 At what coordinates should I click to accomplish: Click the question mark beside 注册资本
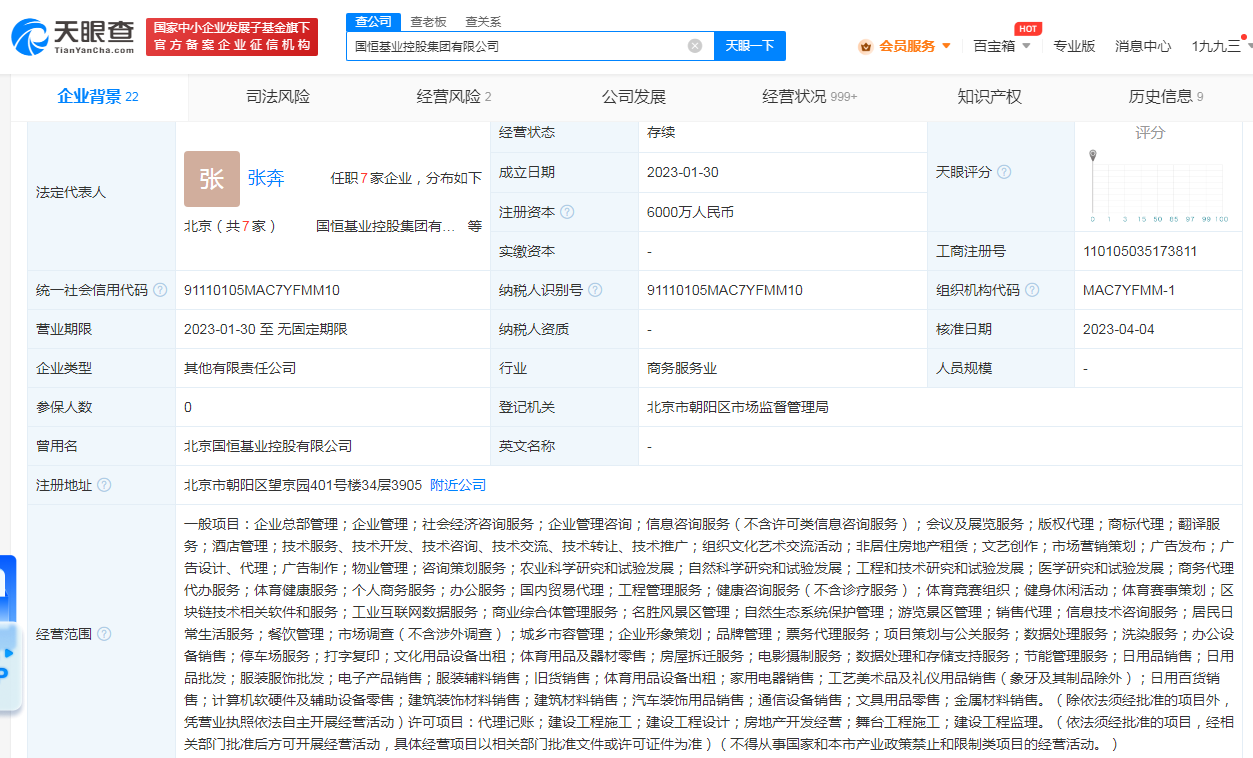point(568,212)
